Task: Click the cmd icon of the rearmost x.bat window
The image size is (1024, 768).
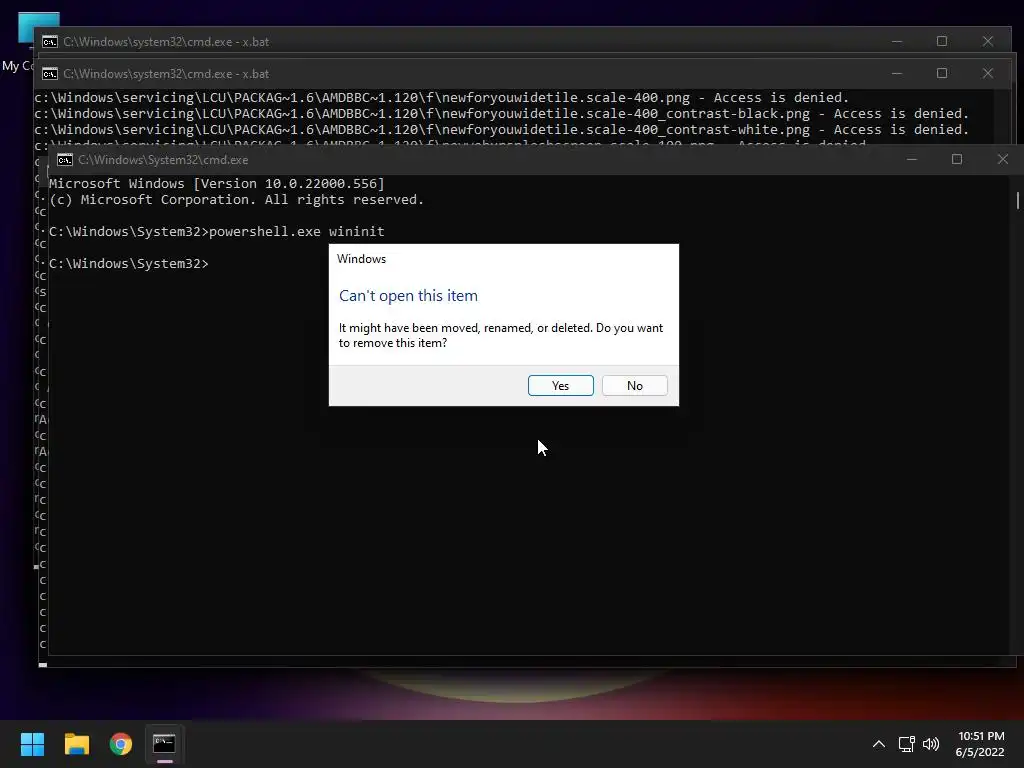Action: pos(50,42)
